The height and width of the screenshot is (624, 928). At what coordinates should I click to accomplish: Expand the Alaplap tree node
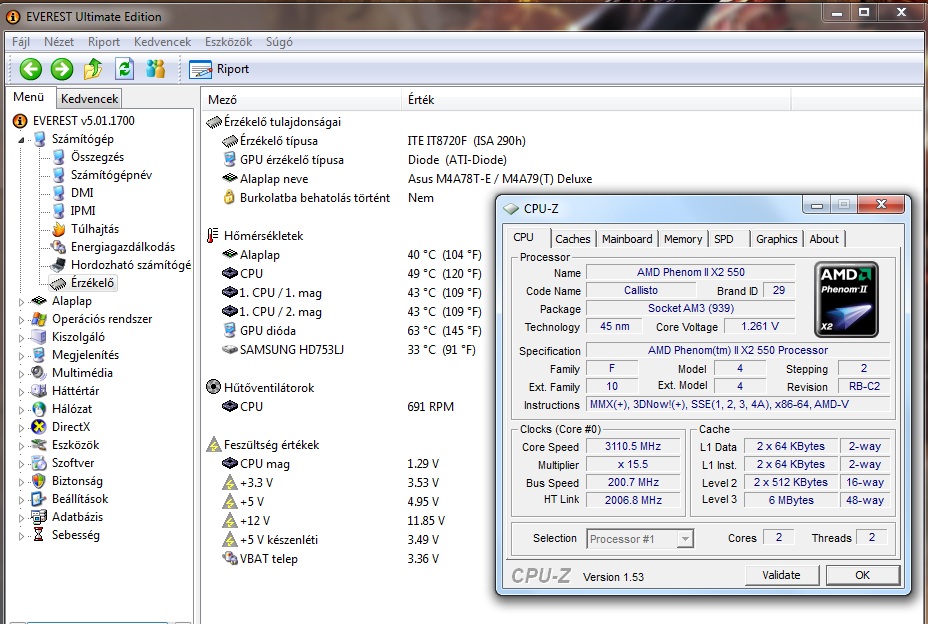click(x=21, y=302)
